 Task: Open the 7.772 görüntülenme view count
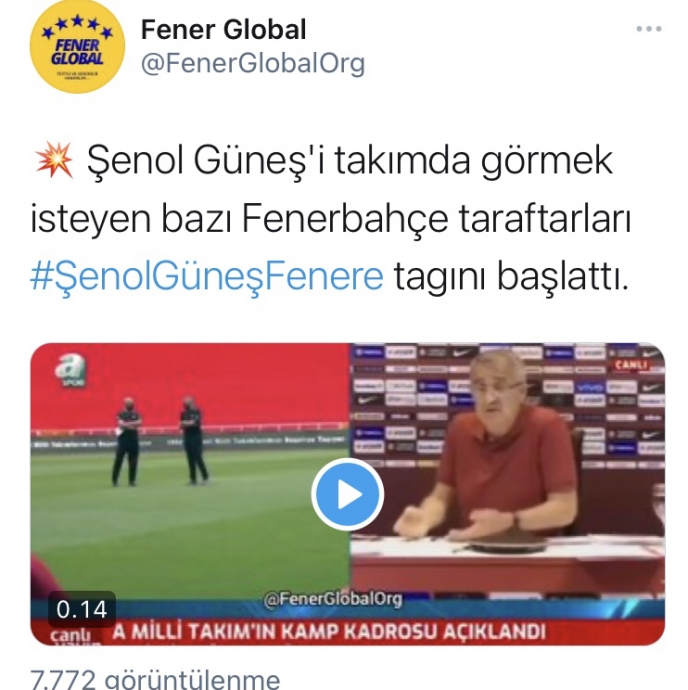pos(155,679)
